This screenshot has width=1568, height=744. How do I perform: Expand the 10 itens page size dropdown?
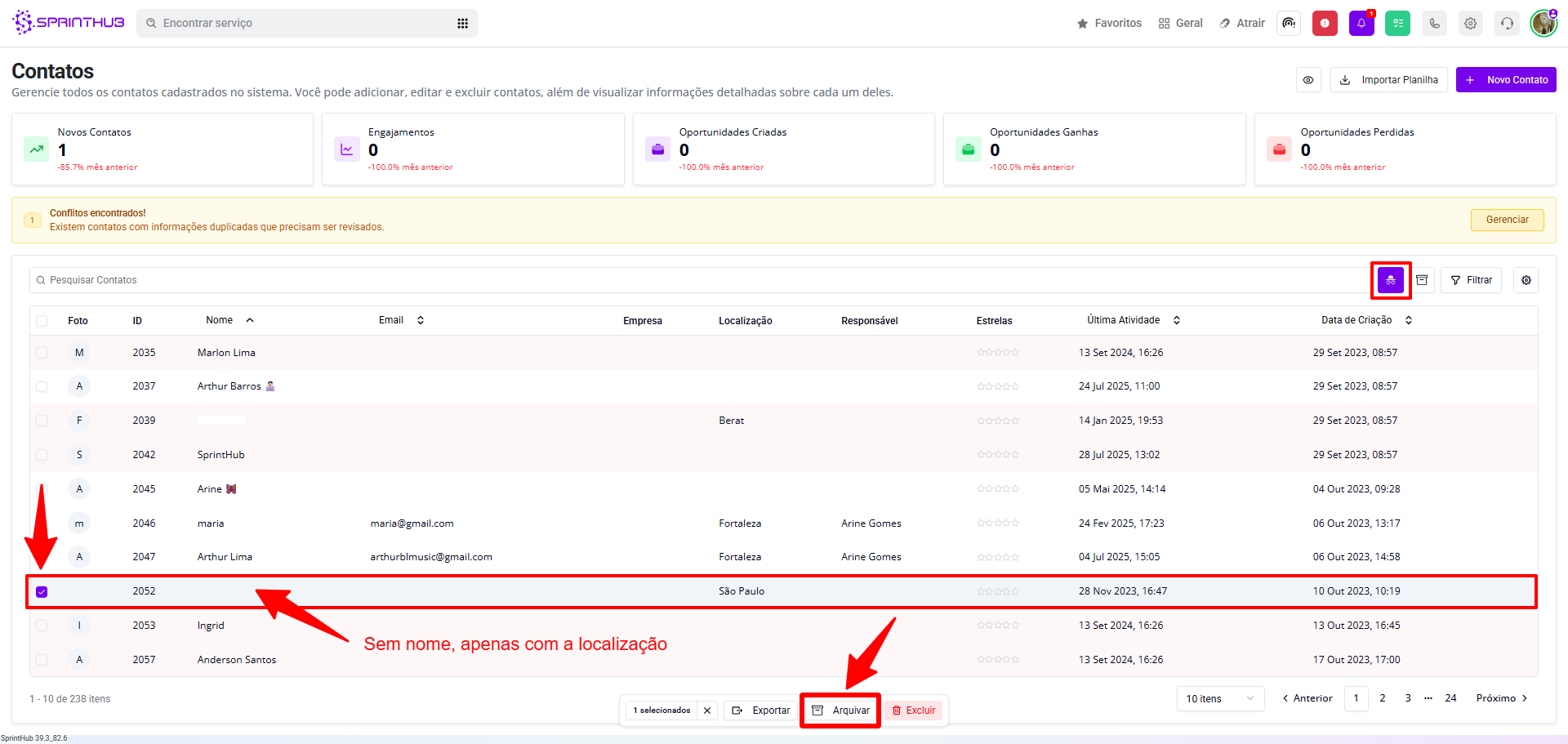(1220, 698)
